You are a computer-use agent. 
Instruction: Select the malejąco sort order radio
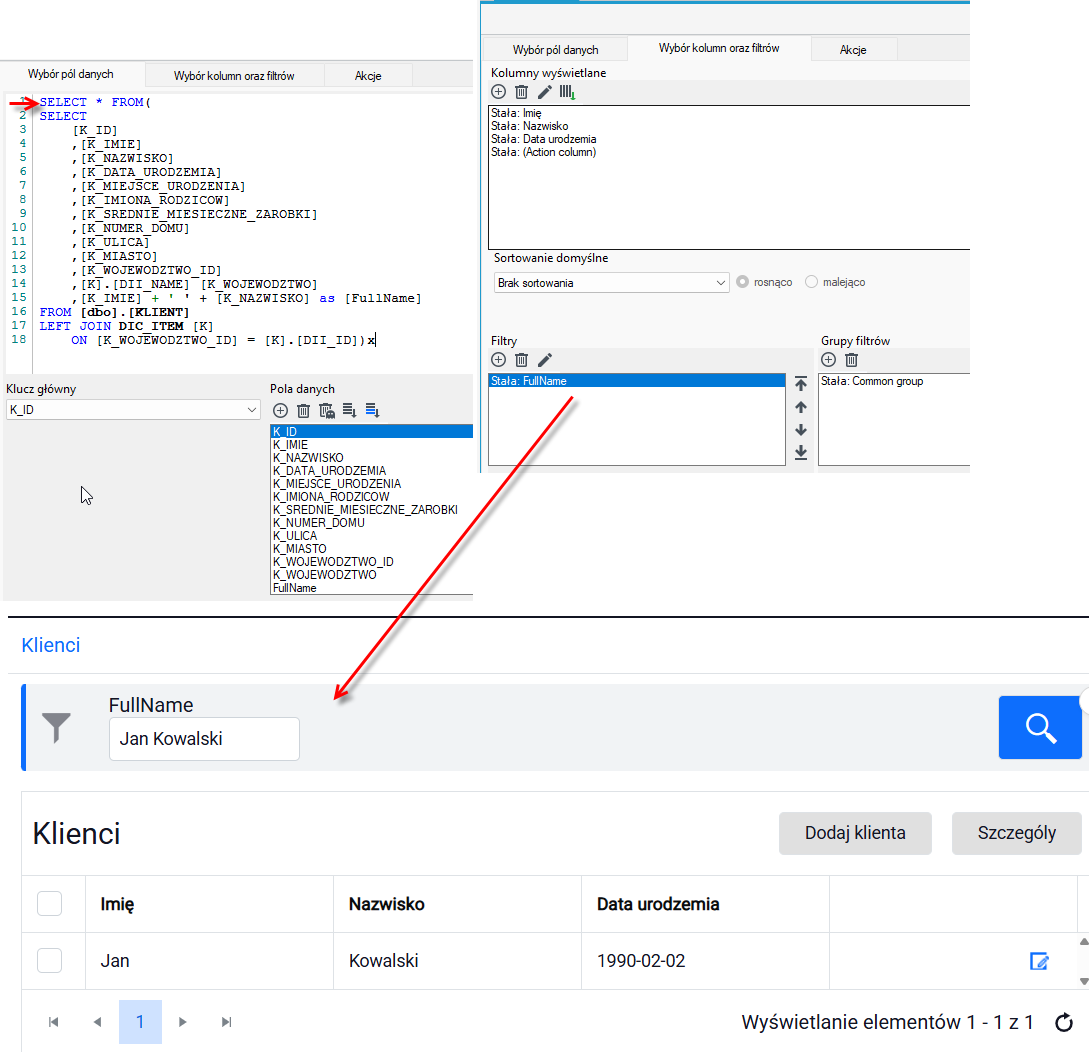(x=811, y=282)
